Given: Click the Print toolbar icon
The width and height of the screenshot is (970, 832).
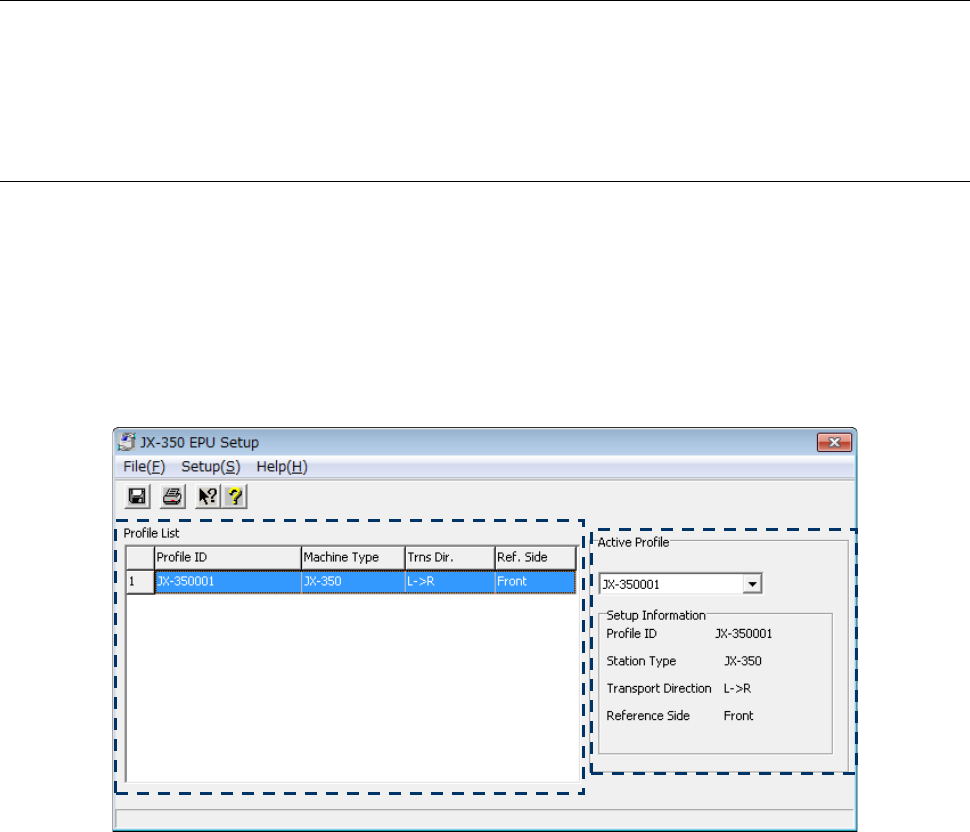Looking at the screenshot, I should [x=173, y=496].
